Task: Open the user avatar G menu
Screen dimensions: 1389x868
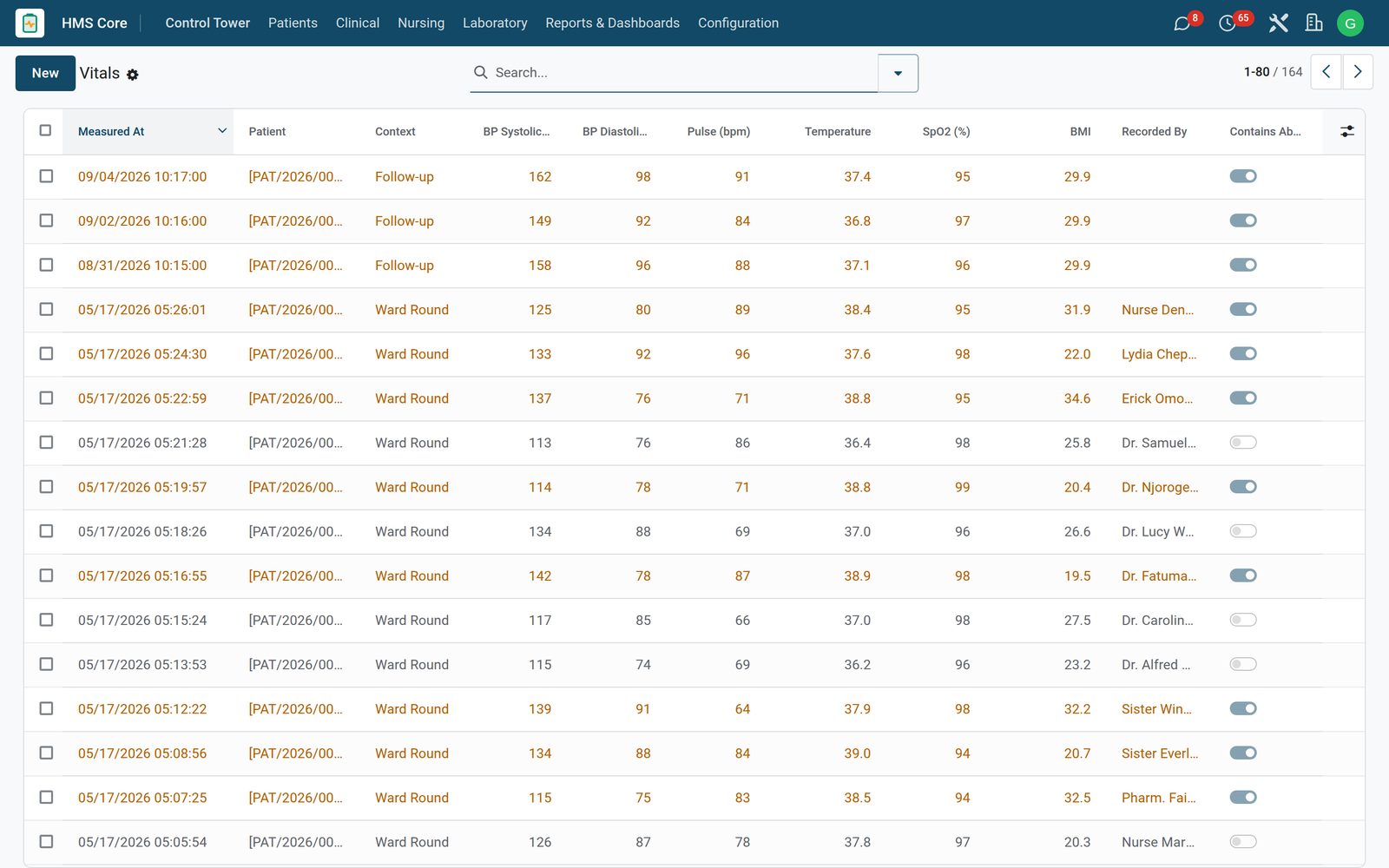Action: 1350,23
